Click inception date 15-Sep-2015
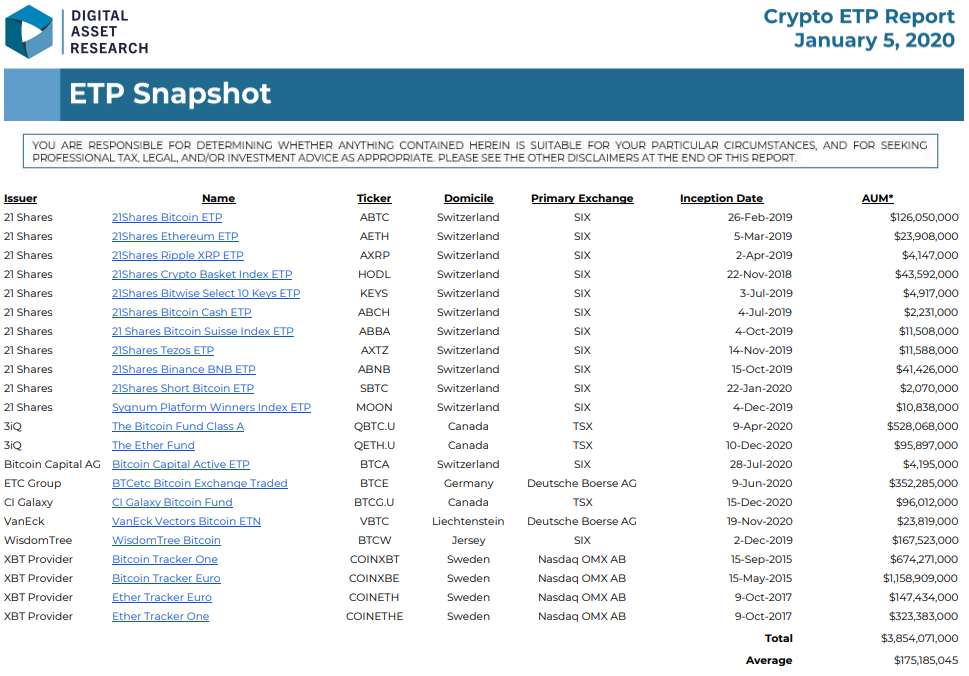Screen dimensions: 969x676 tap(761, 559)
